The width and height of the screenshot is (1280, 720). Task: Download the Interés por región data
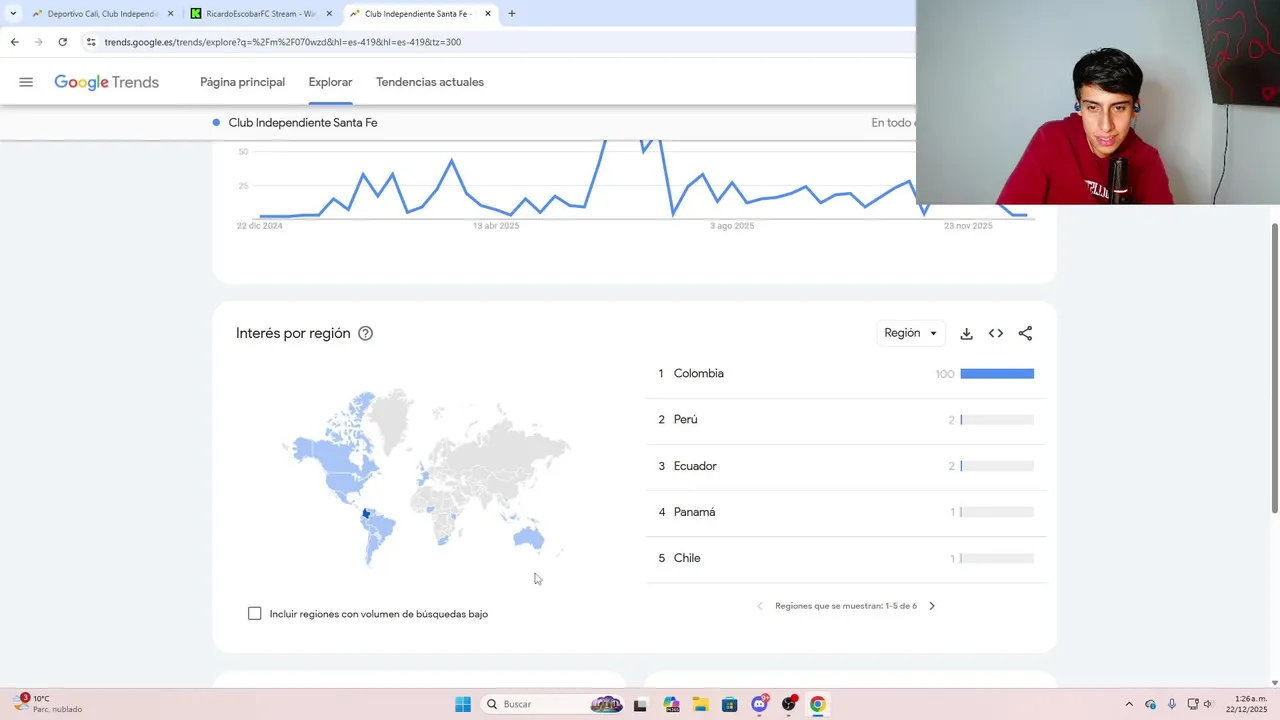click(966, 334)
